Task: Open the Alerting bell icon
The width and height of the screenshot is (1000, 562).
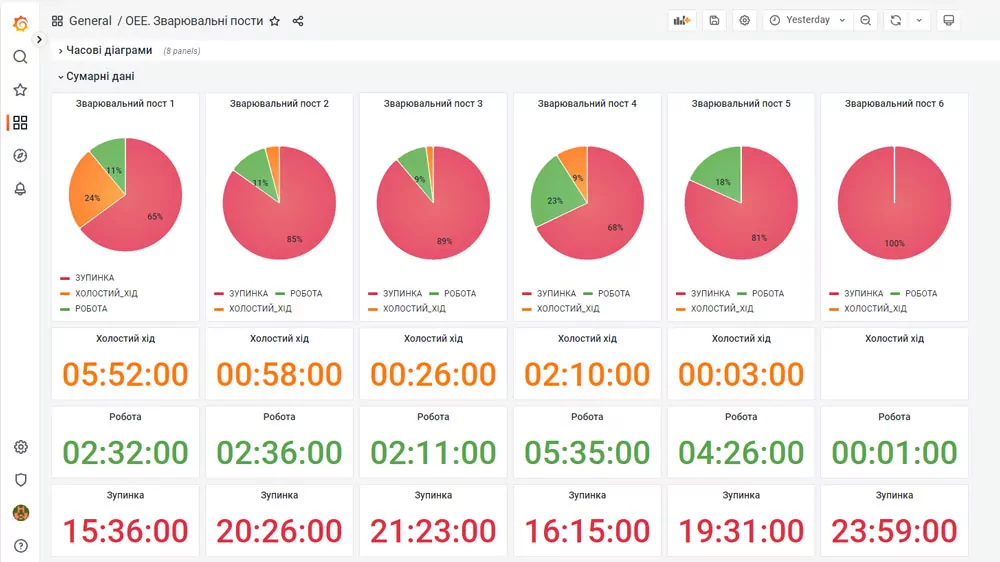Action: point(20,189)
